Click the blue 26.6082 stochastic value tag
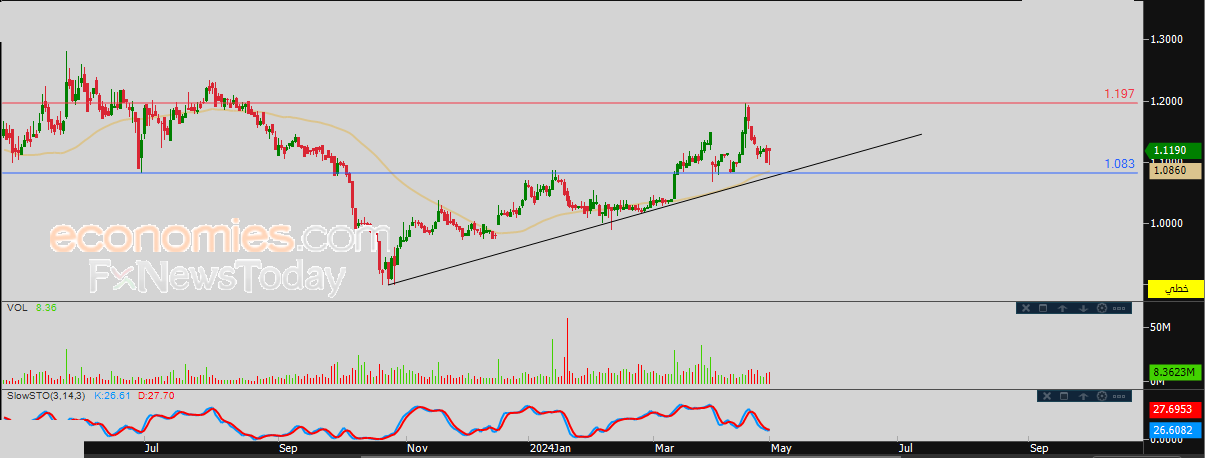The height and width of the screenshot is (458, 1205). point(1173,431)
